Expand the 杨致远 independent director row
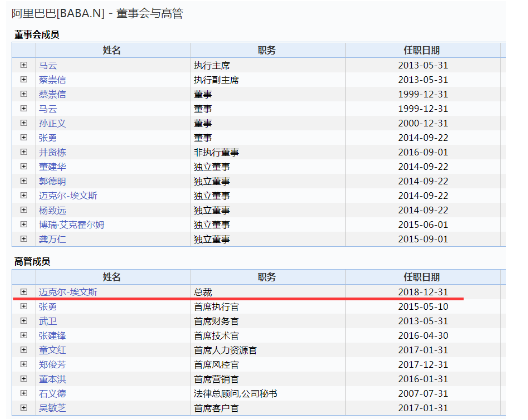This screenshot has height=420, width=528. (23, 210)
